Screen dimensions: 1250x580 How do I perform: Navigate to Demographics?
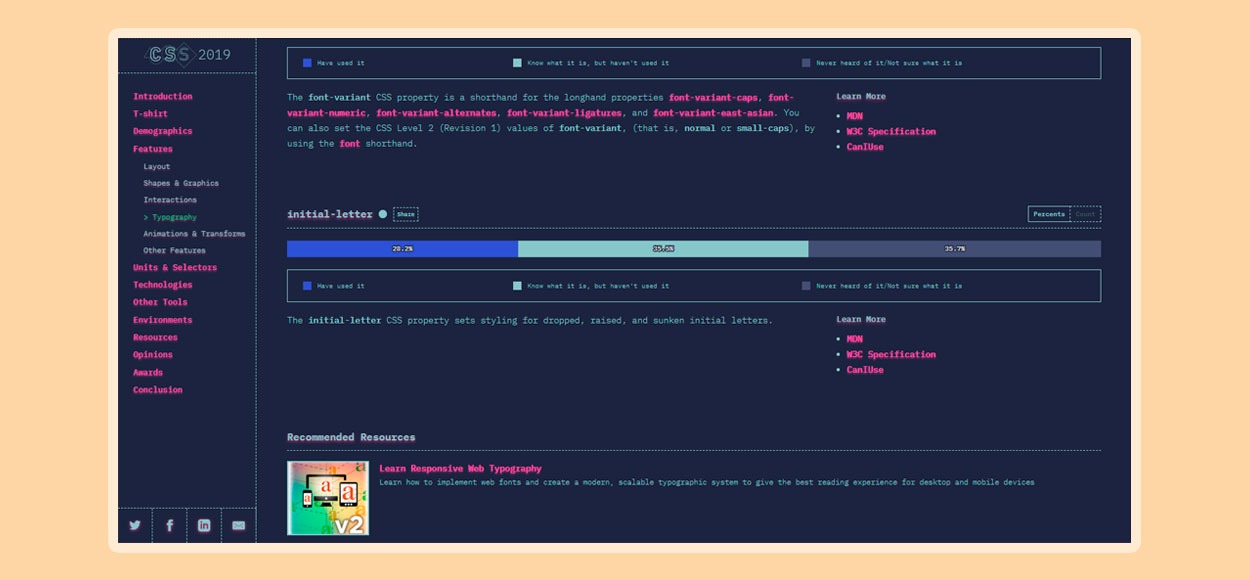click(162, 131)
